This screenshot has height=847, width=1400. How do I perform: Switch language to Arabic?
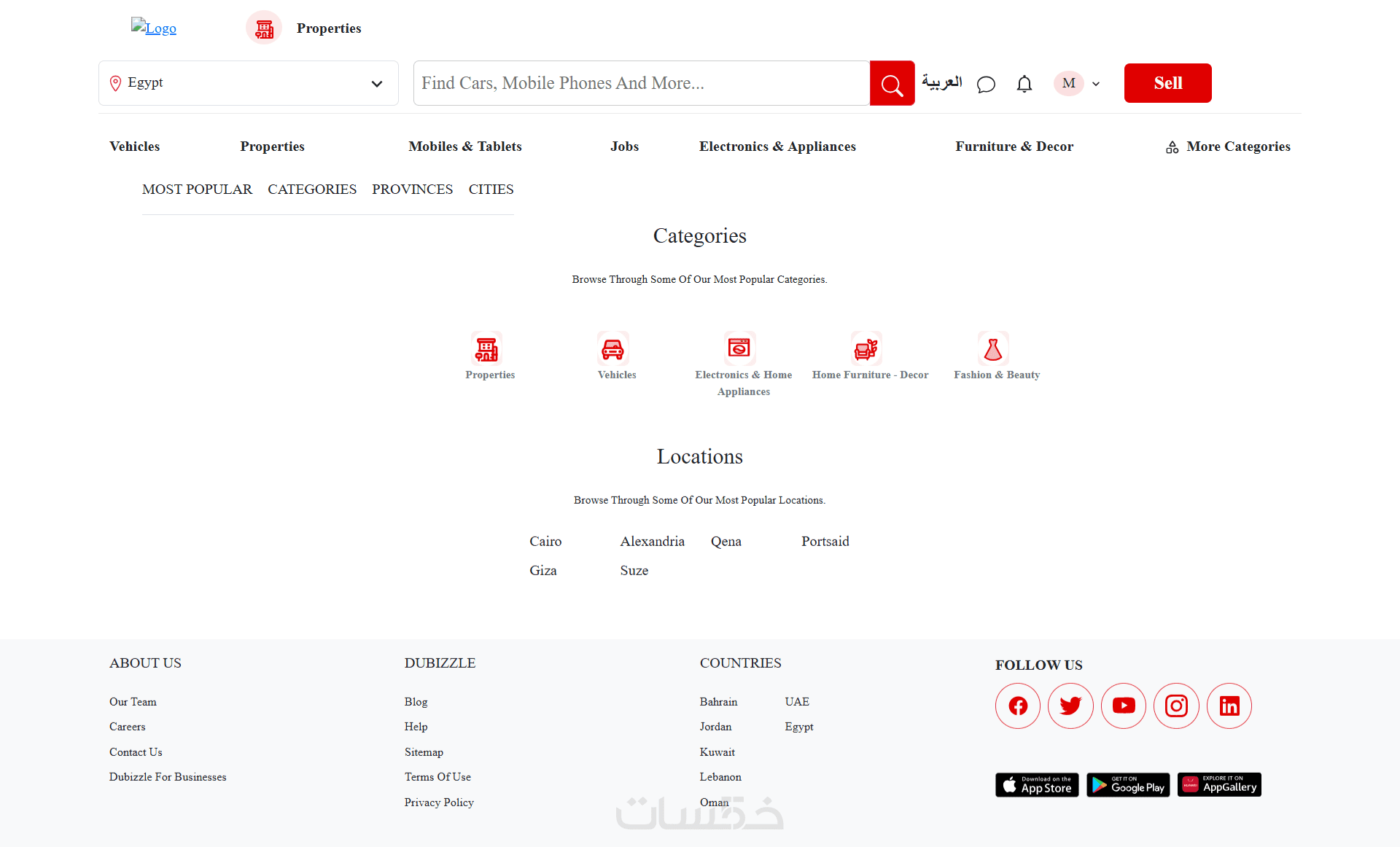click(x=941, y=82)
